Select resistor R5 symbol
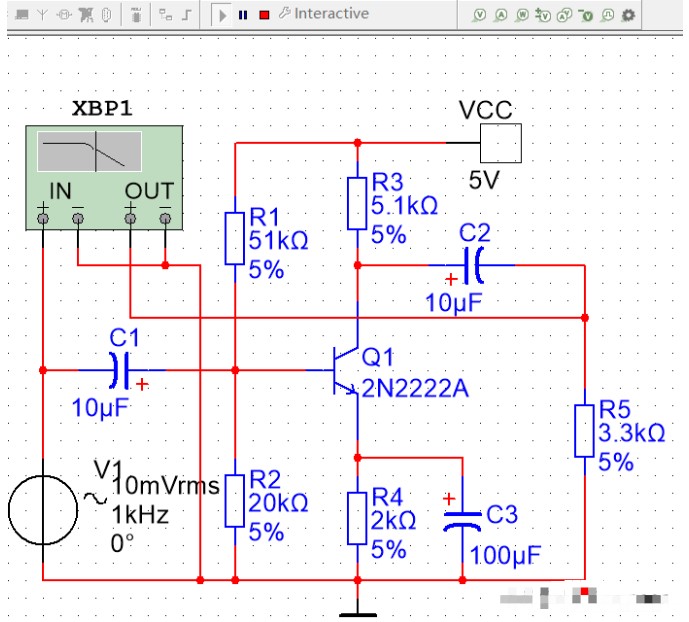 pos(584,431)
